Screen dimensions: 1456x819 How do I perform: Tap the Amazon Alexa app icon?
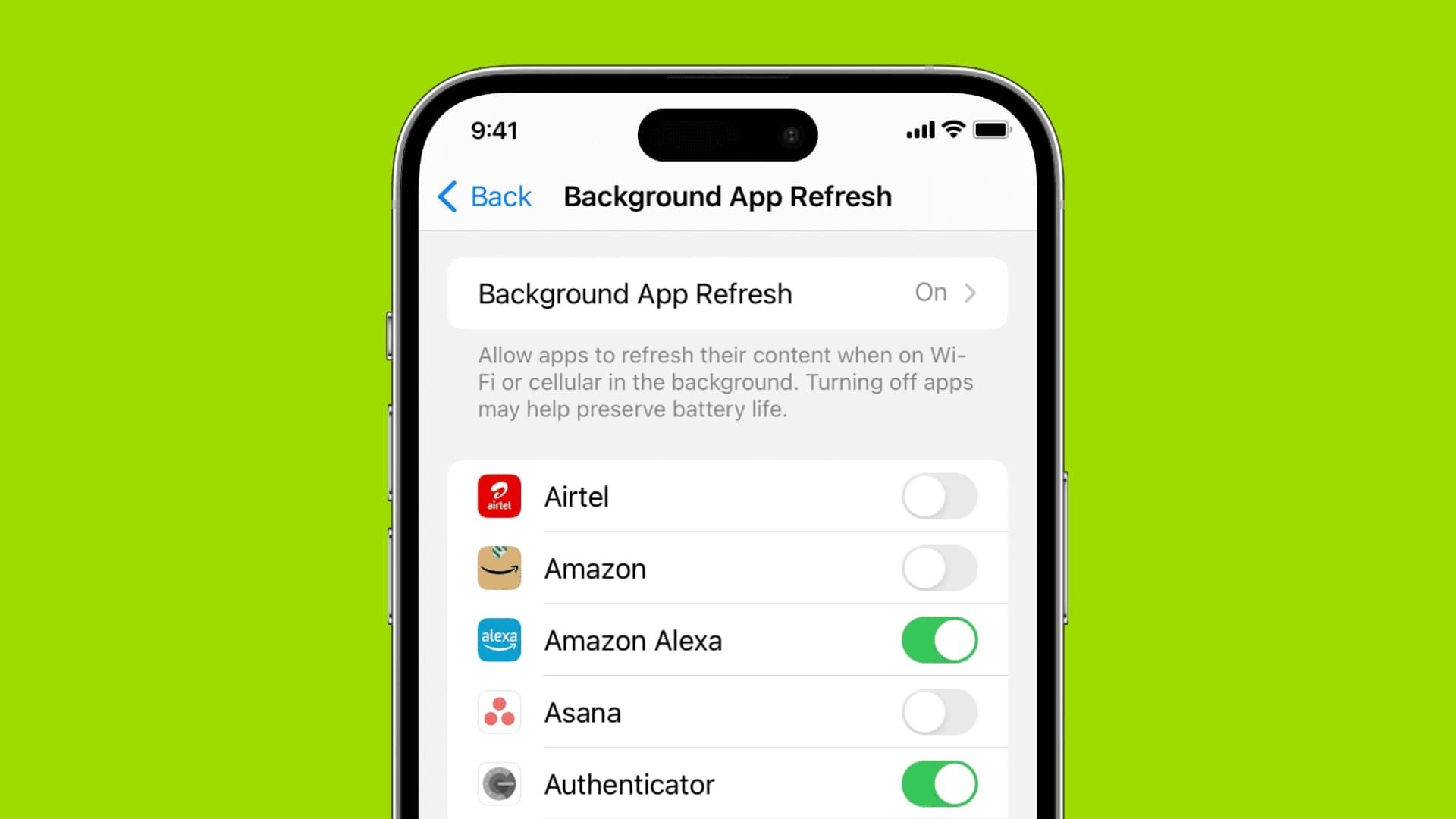click(x=498, y=640)
